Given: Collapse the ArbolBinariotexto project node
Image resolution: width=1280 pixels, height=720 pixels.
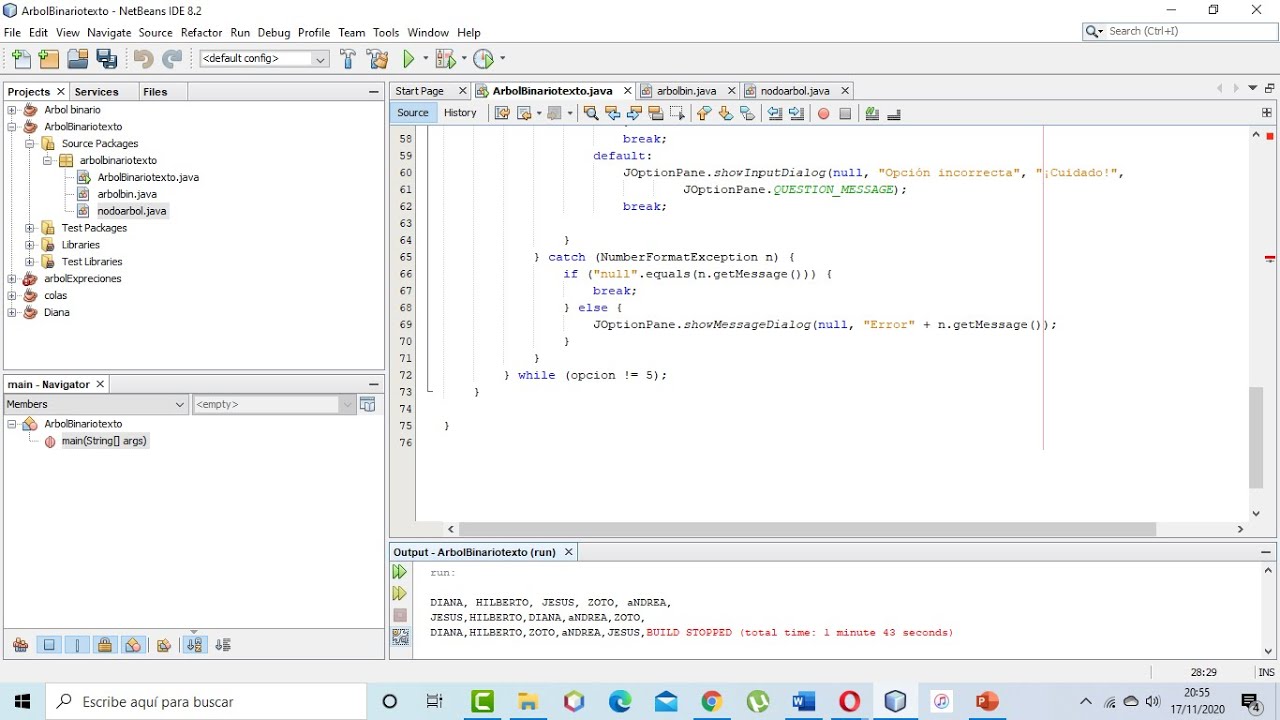Looking at the screenshot, I should point(12,127).
